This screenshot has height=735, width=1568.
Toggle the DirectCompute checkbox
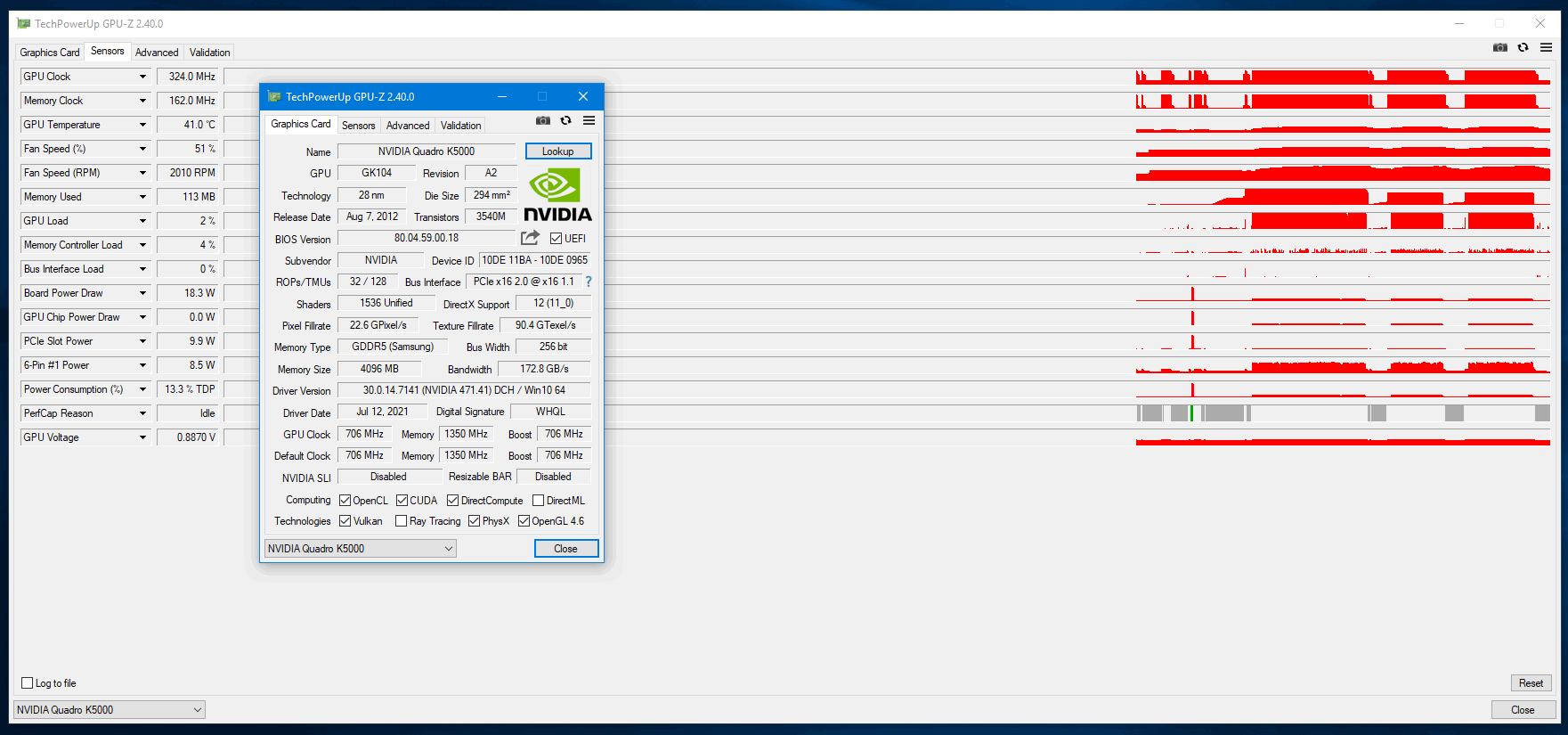click(452, 501)
